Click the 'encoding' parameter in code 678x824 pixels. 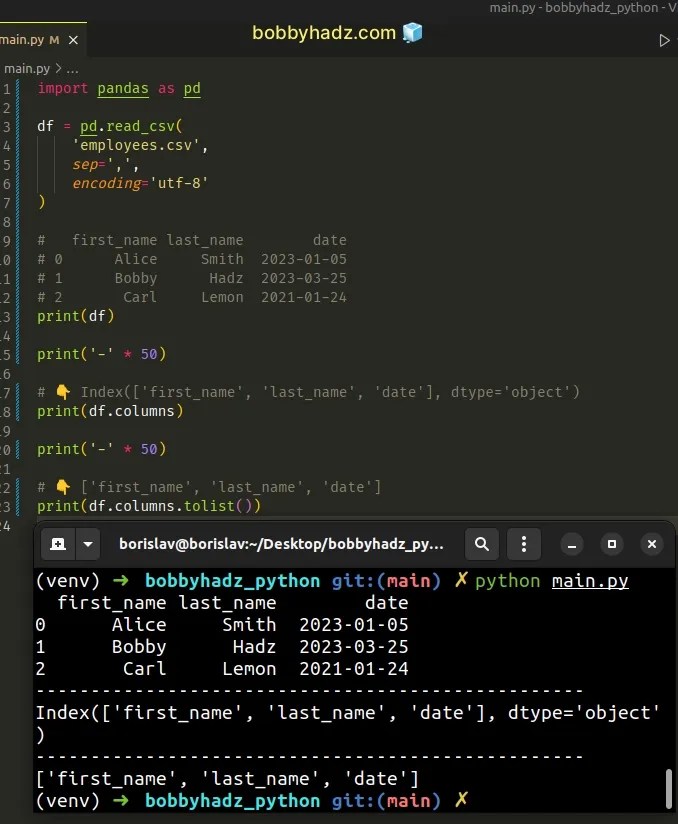coord(106,183)
